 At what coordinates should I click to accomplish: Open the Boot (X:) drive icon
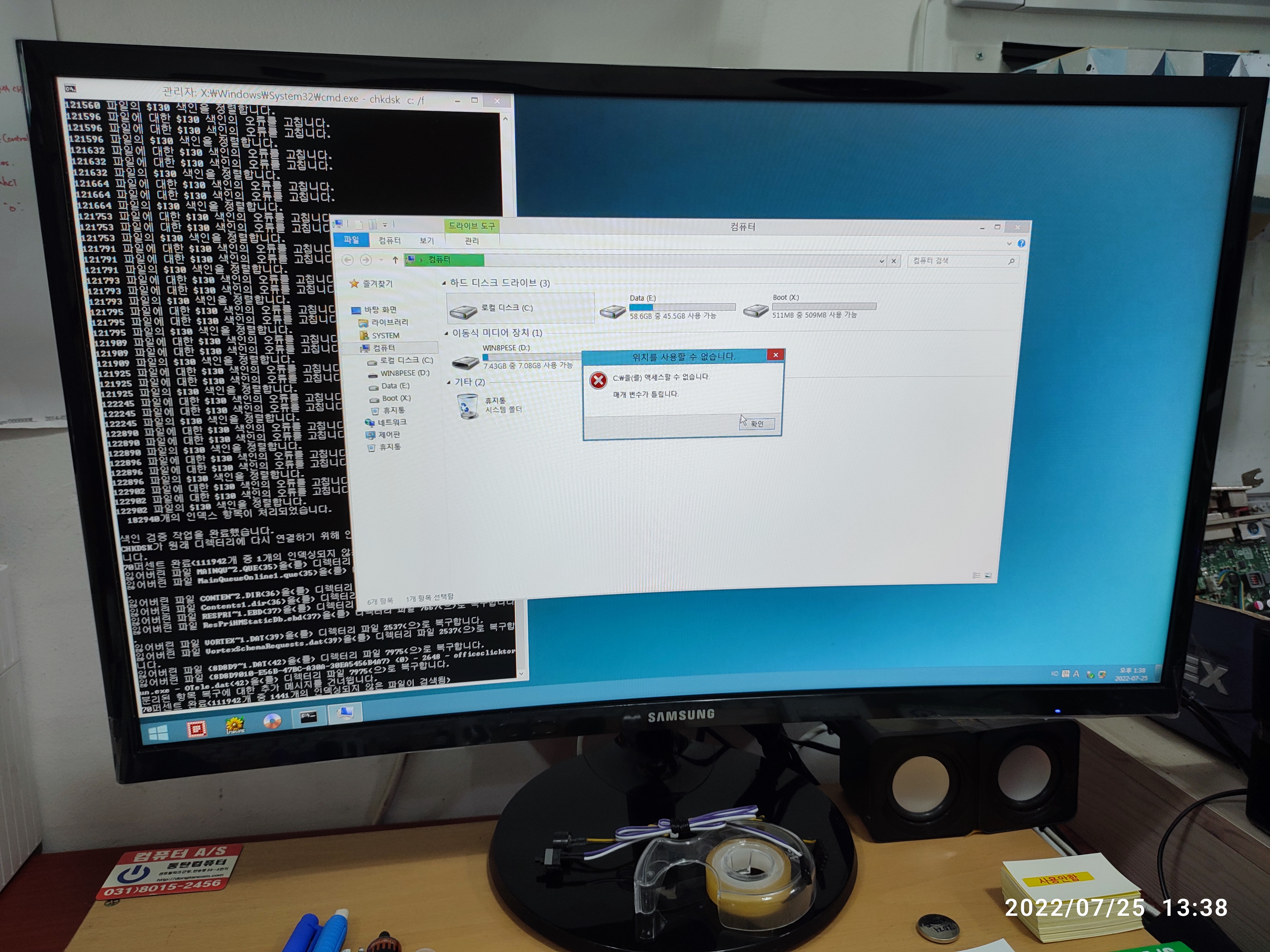click(x=756, y=310)
